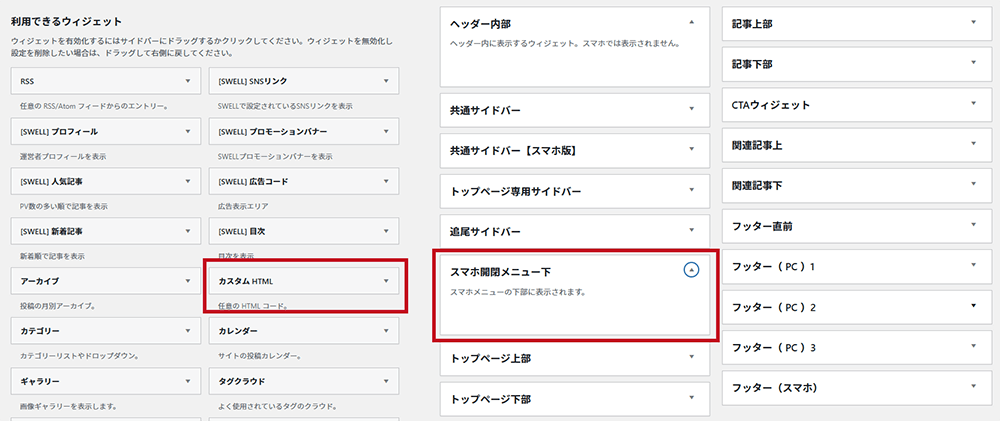Expand the CTAウィジェット area arrow
This screenshot has width=1000, height=421.
coord(973,103)
